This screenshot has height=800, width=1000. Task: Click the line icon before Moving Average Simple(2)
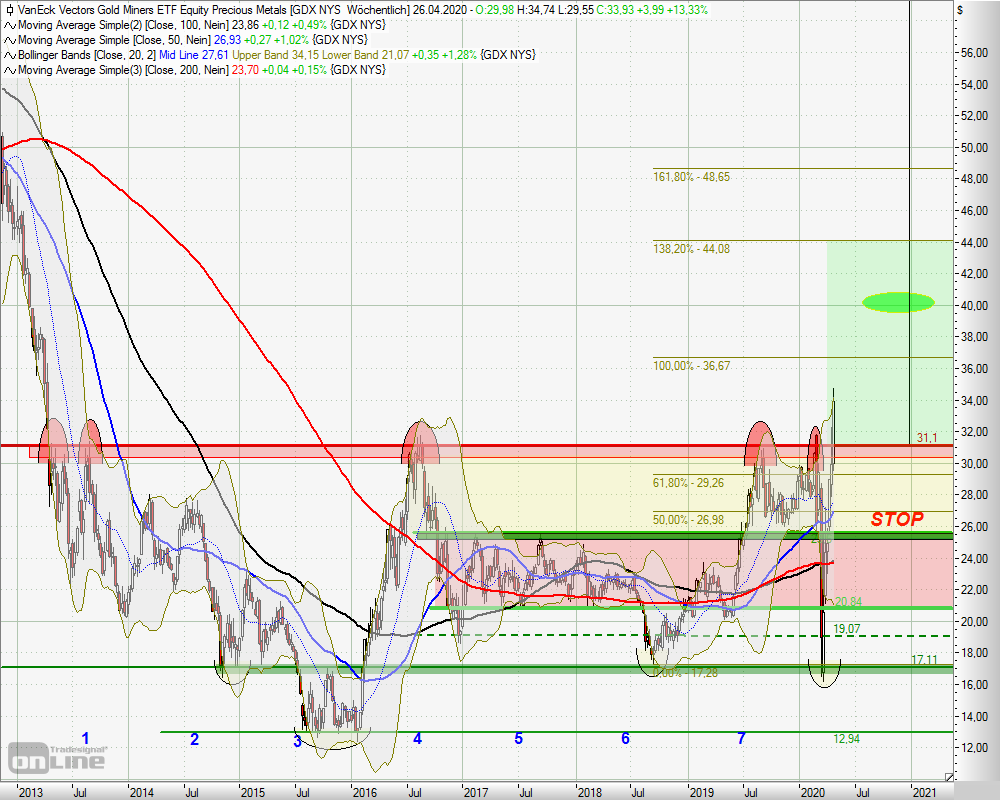coord(10,26)
